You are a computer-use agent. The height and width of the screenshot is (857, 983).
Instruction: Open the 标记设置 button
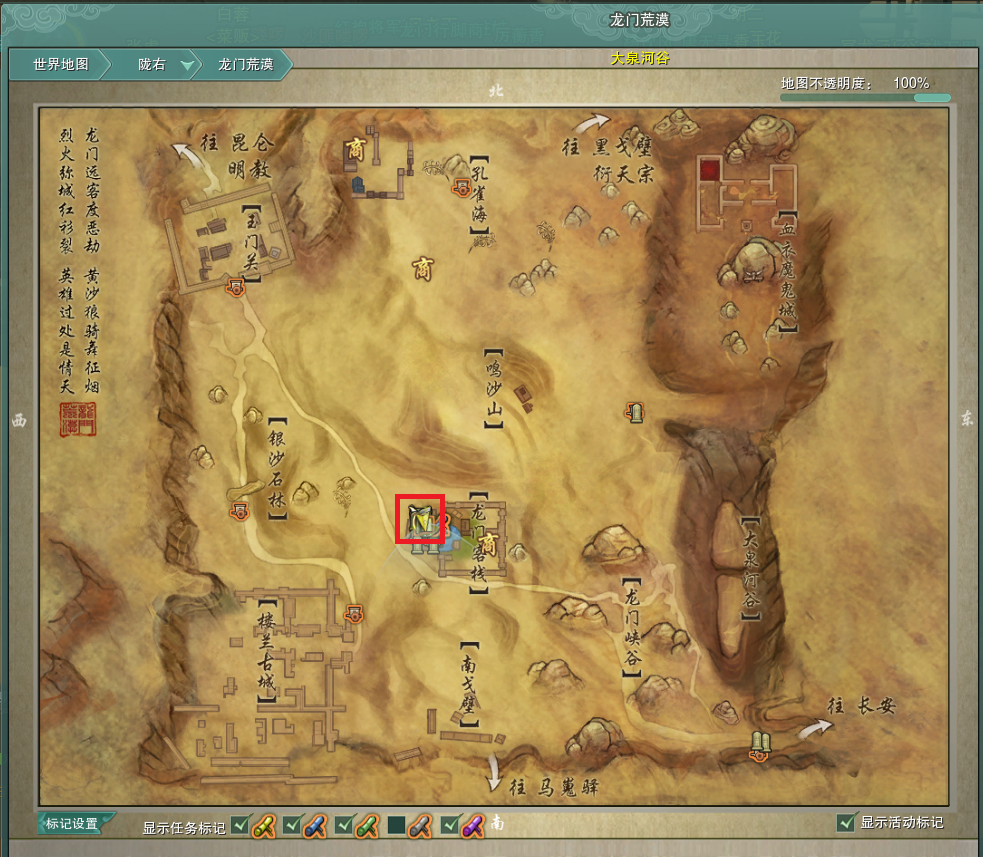click(x=72, y=824)
